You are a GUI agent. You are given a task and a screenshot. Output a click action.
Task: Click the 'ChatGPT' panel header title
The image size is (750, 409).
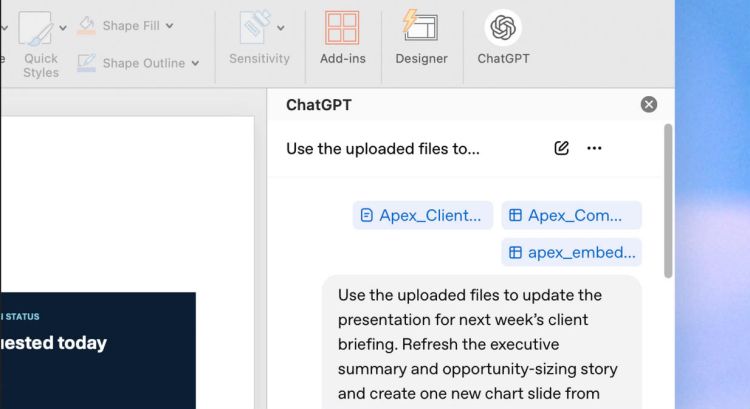319,105
